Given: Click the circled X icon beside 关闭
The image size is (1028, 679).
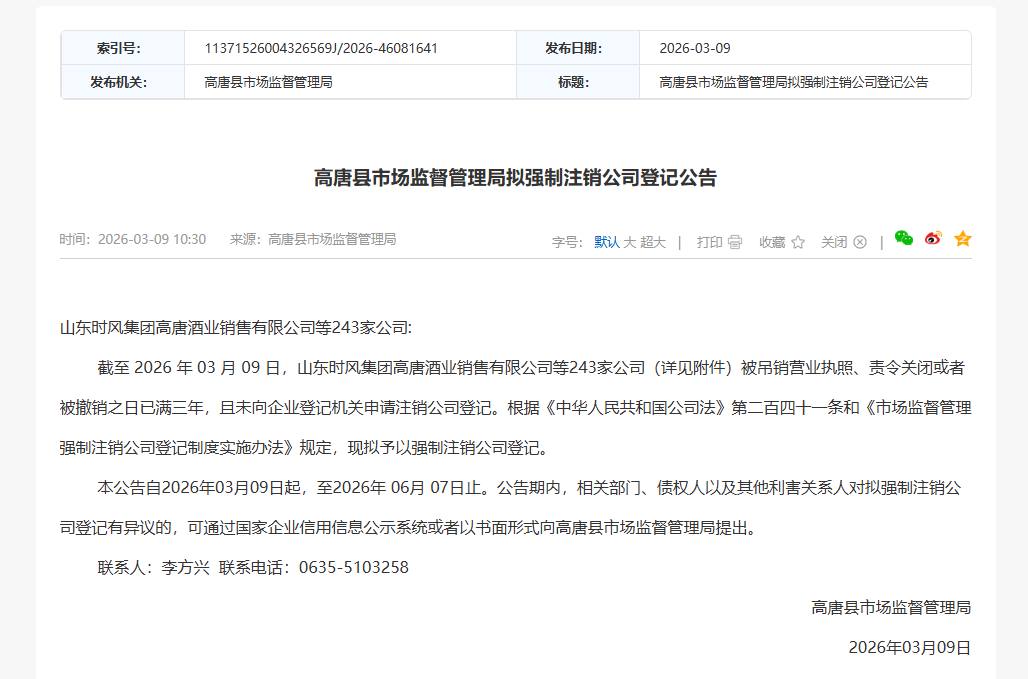Looking at the screenshot, I should (859, 241).
